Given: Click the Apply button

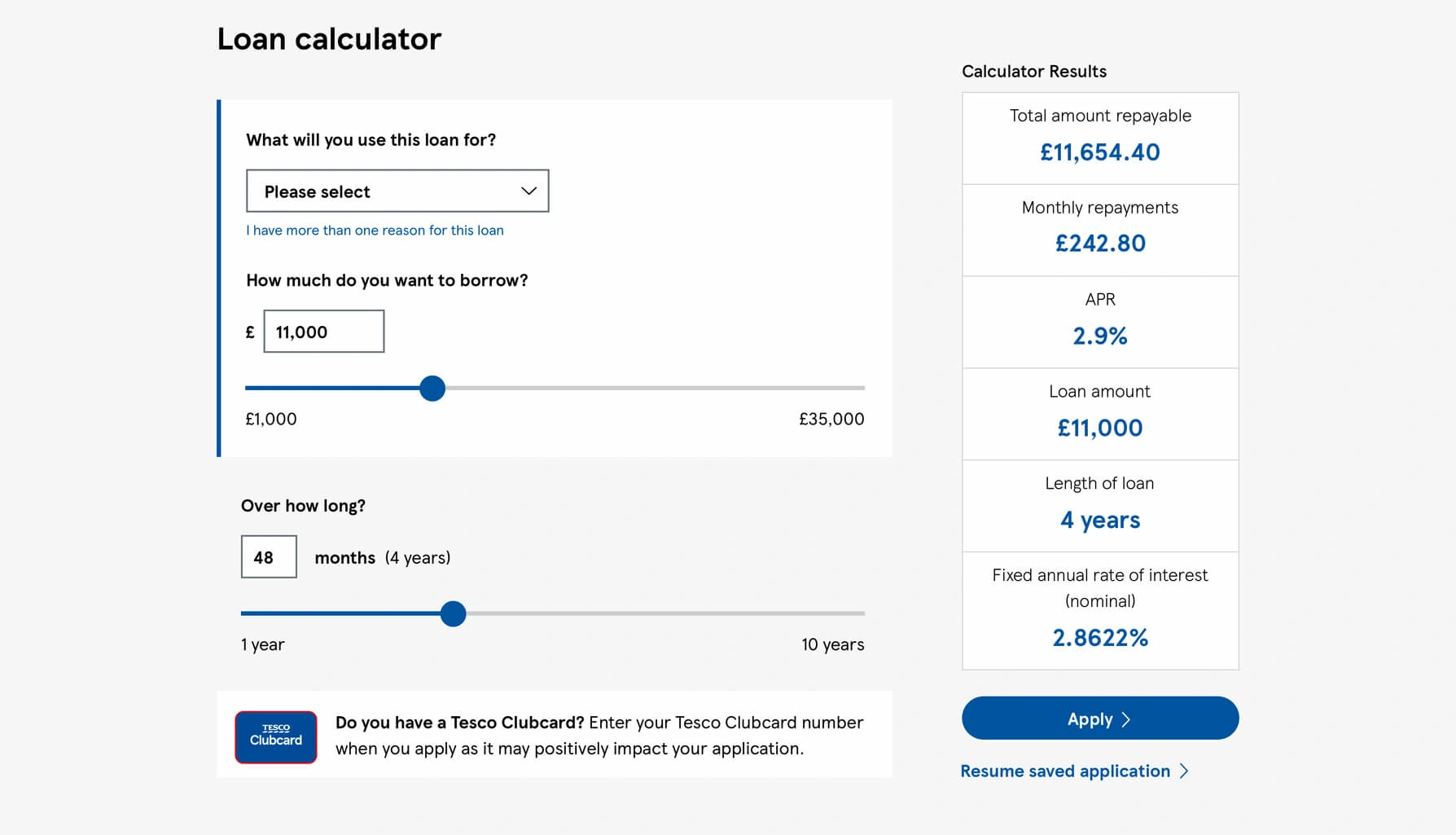Looking at the screenshot, I should pyautogui.click(x=1100, y=719).
